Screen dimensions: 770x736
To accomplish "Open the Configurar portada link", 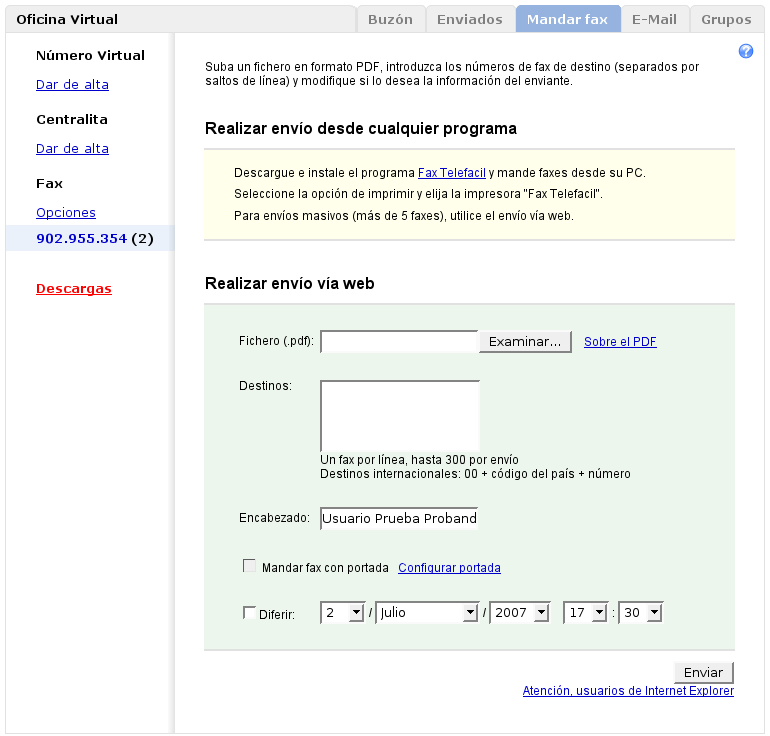I will (449, 568).
